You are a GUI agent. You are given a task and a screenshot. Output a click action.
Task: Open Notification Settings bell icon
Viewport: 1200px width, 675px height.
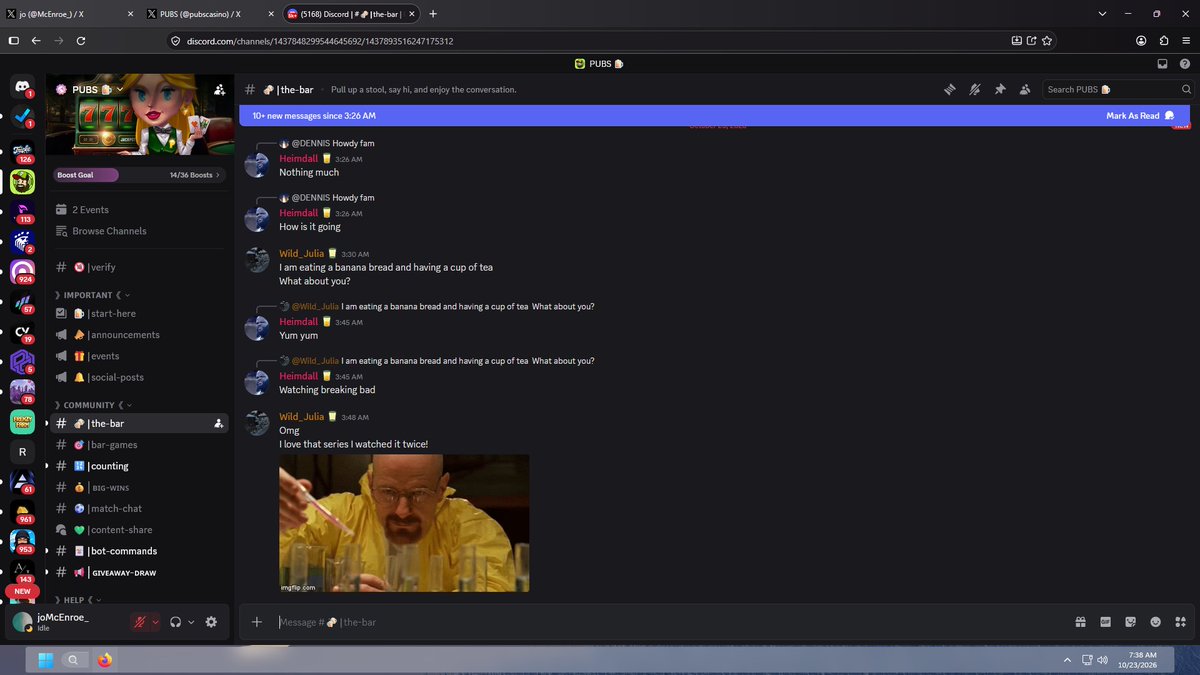(975, 90)
